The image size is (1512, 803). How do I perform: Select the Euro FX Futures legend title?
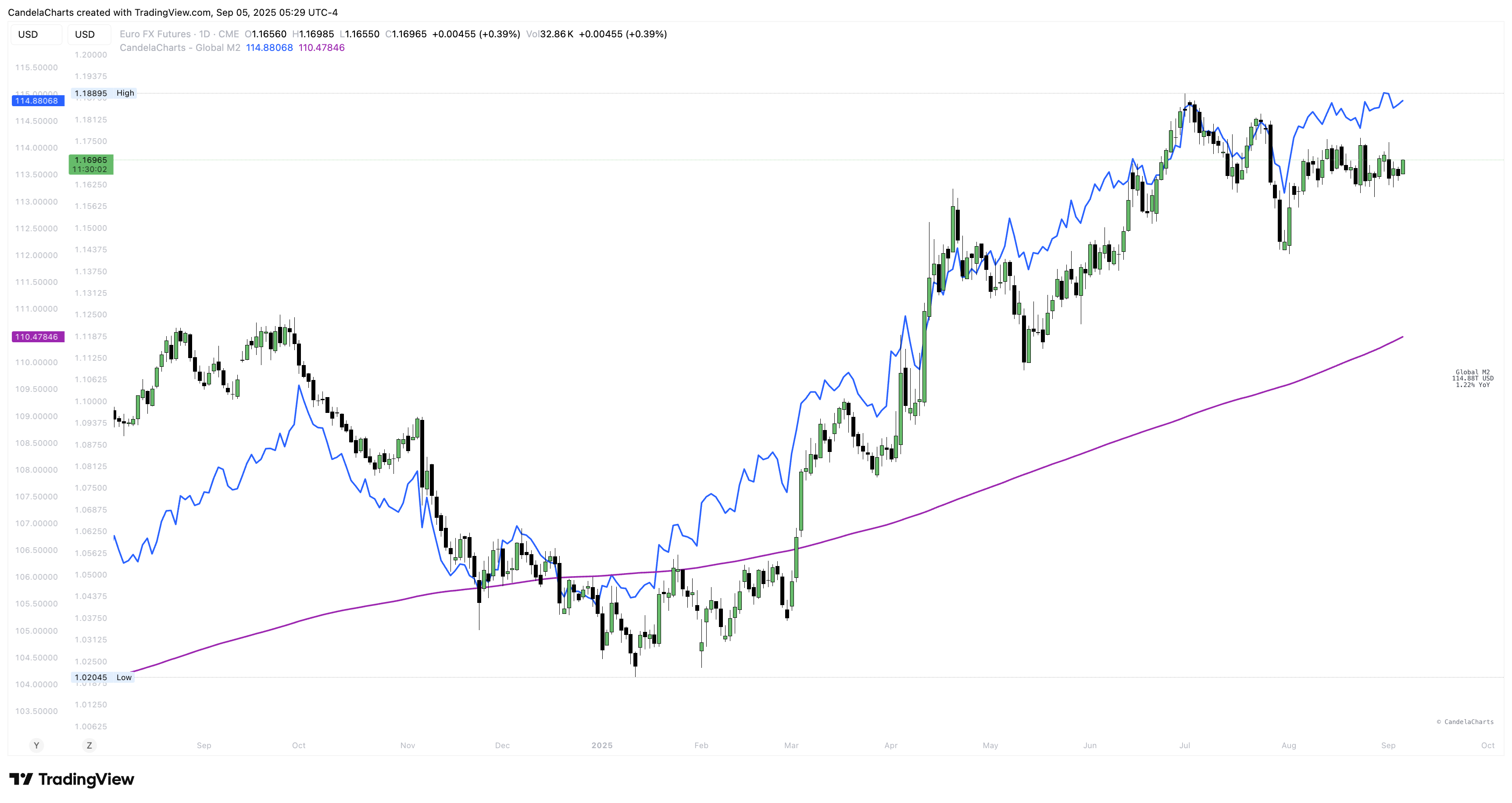(x=155, y=34)
